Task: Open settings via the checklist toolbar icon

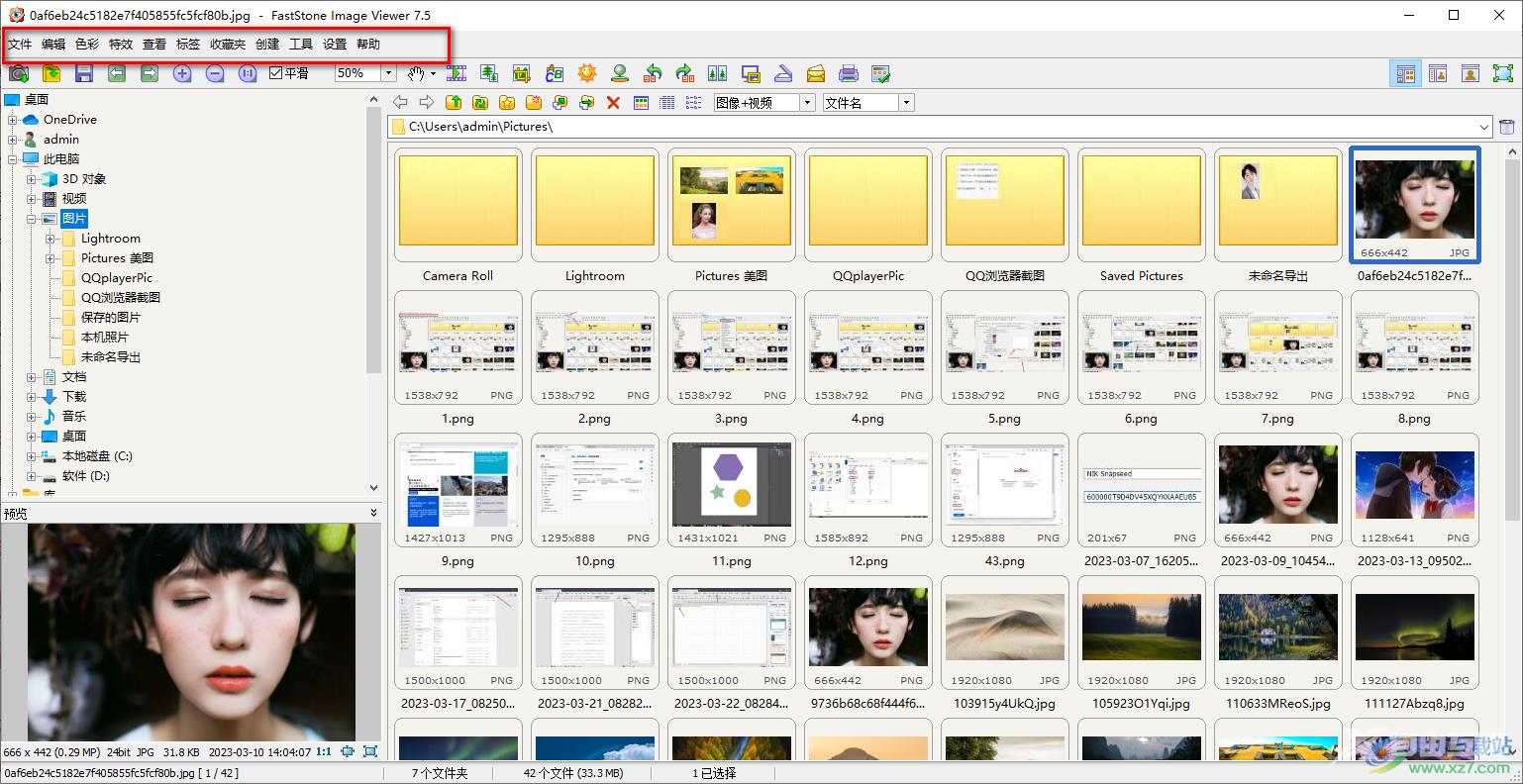Action: (880, 73)
